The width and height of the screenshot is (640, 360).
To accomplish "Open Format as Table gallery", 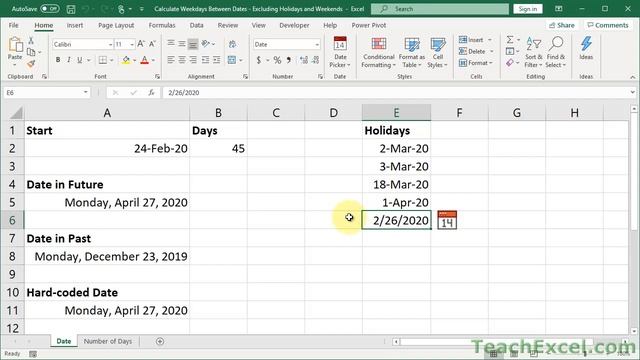I will (412, 52).
